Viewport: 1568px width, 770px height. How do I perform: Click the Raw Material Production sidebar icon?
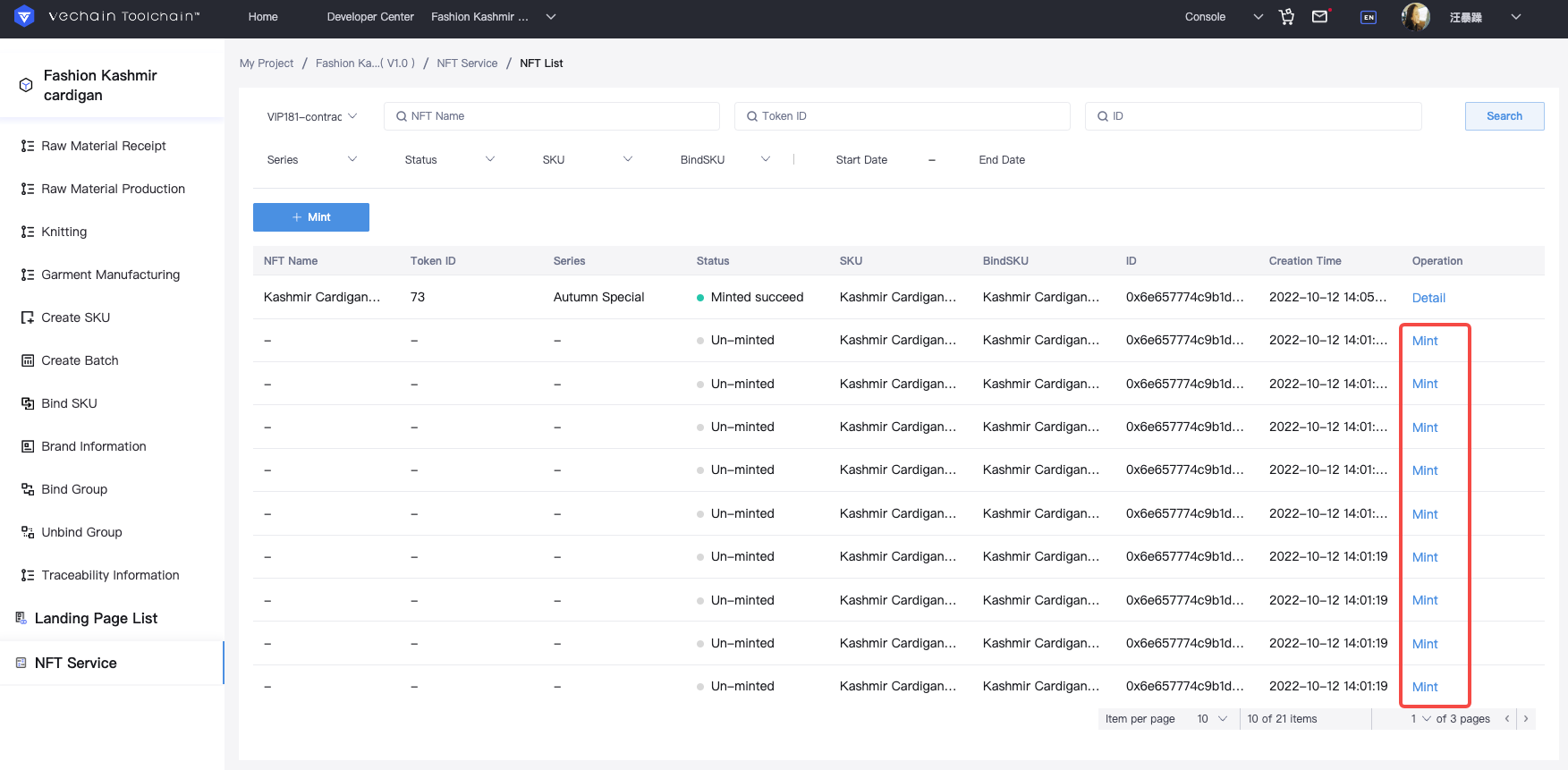pos(28,189)
